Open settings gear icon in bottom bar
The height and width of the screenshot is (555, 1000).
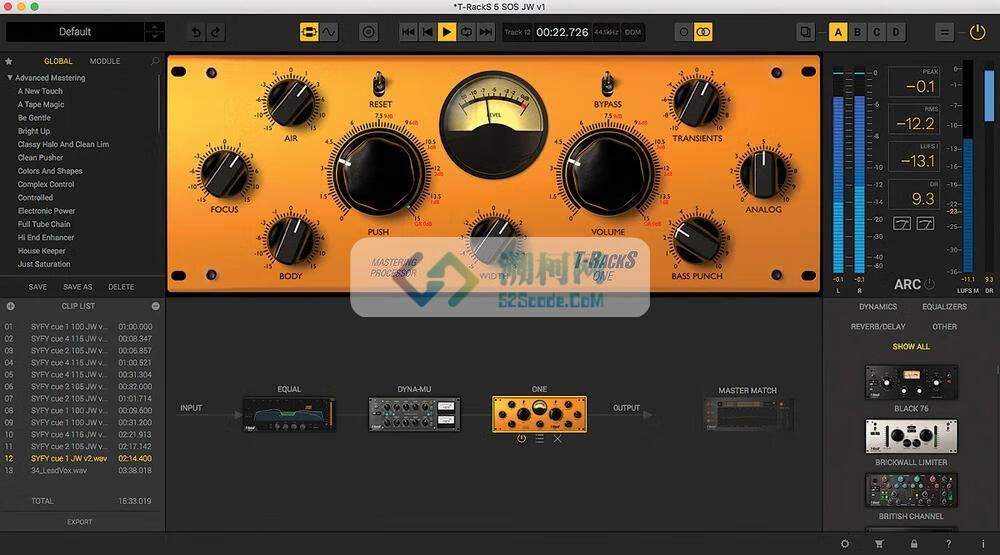click(x=845, y=544)
